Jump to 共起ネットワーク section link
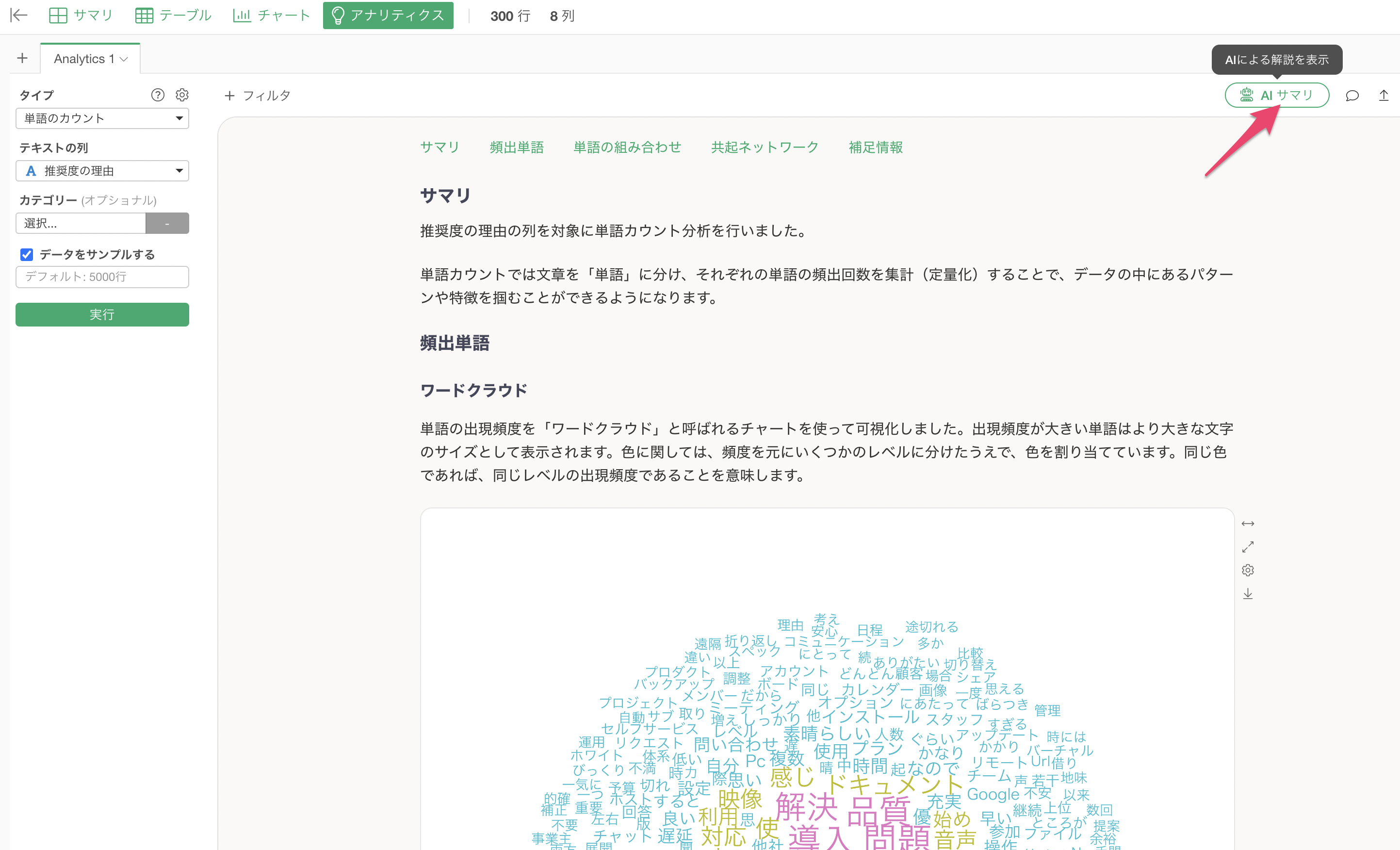 765,147
